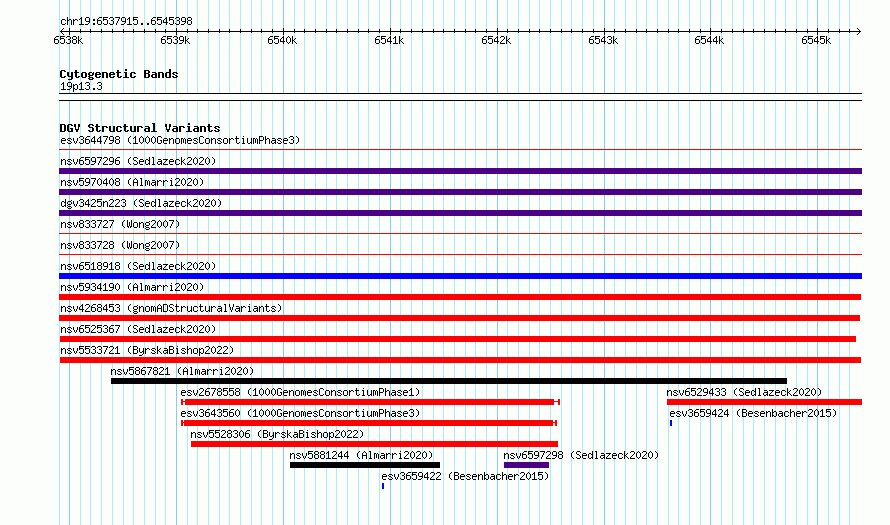Click the purple nsv5970408 variant bar

pos(460,192)
